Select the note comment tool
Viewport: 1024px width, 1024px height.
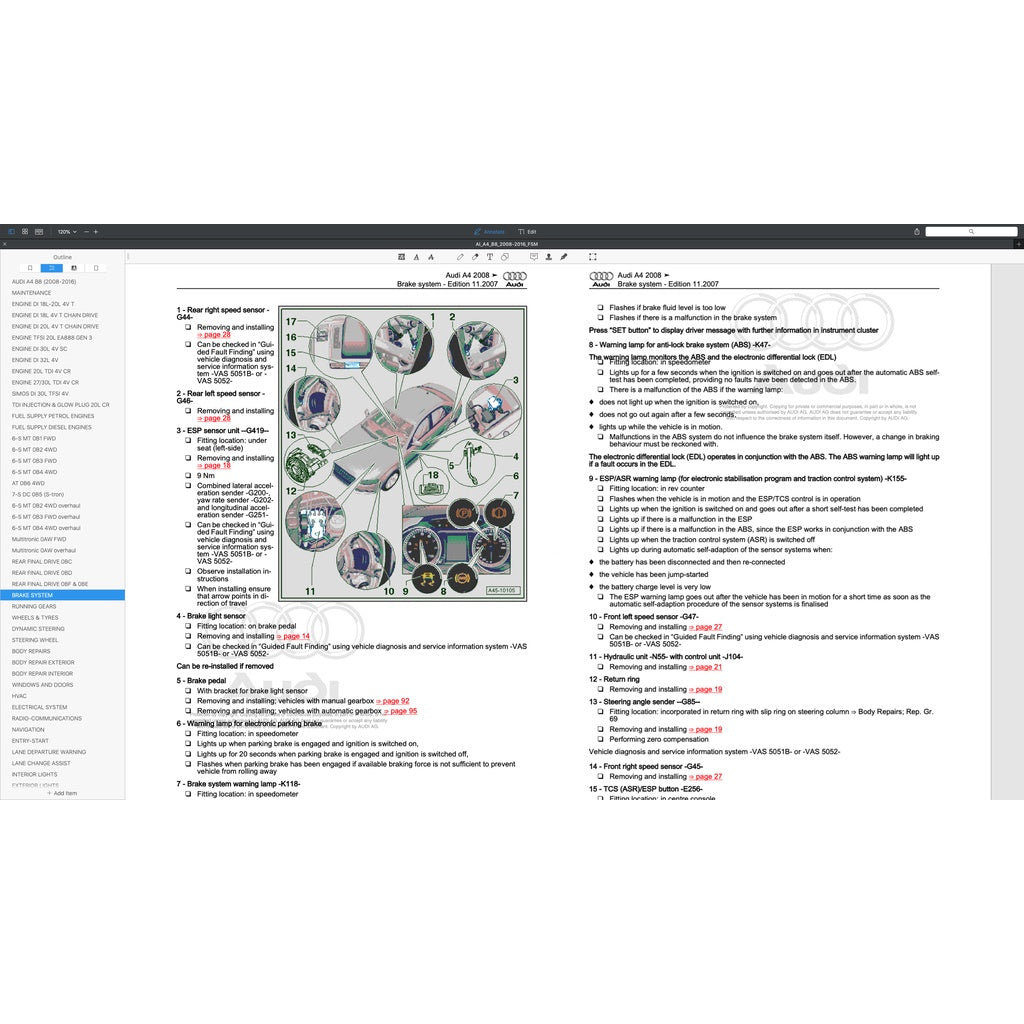click(534, 257)
